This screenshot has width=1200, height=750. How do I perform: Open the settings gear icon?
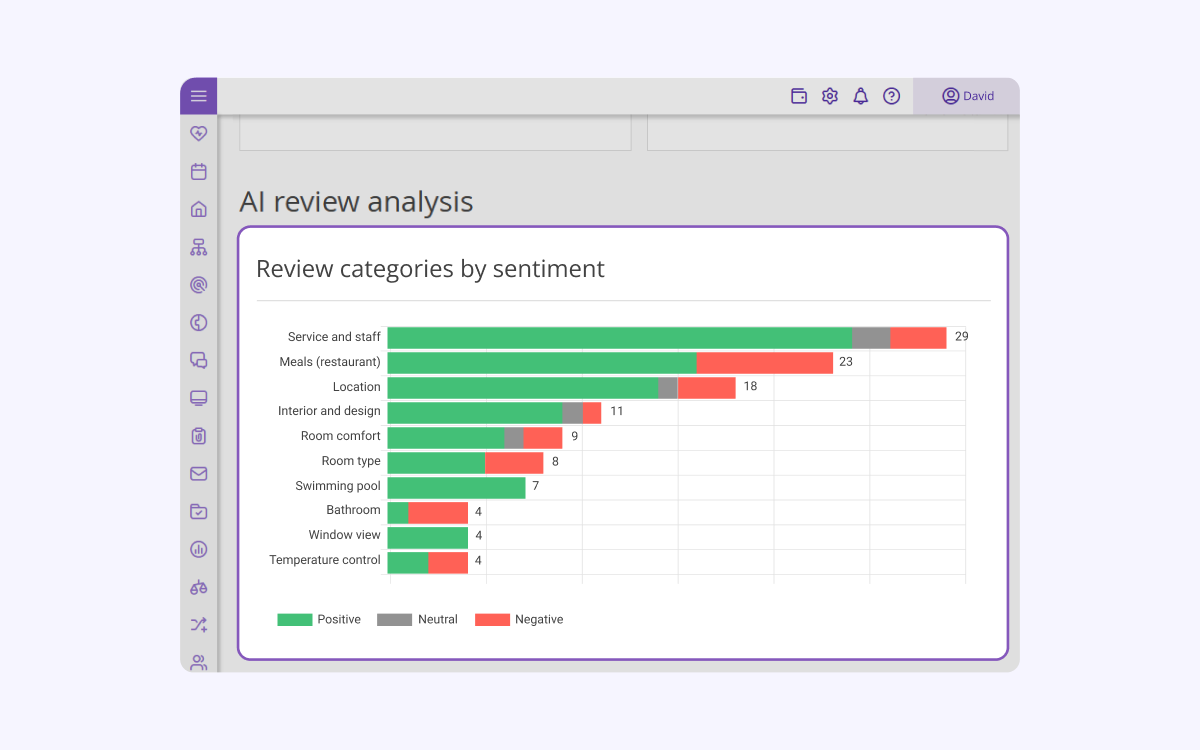click(x=830, y=96)
